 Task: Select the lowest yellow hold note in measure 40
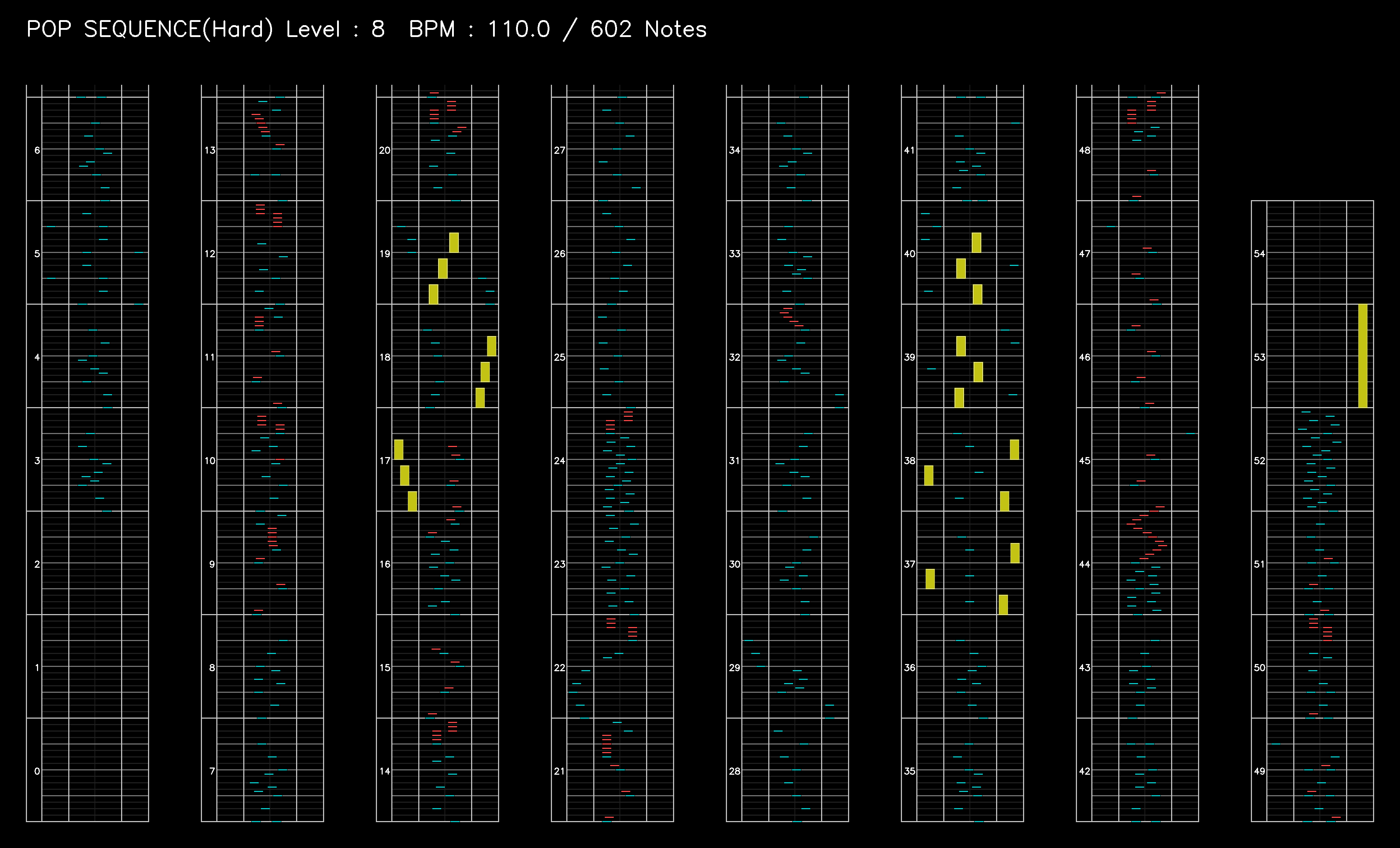click(x=977, y=294)
